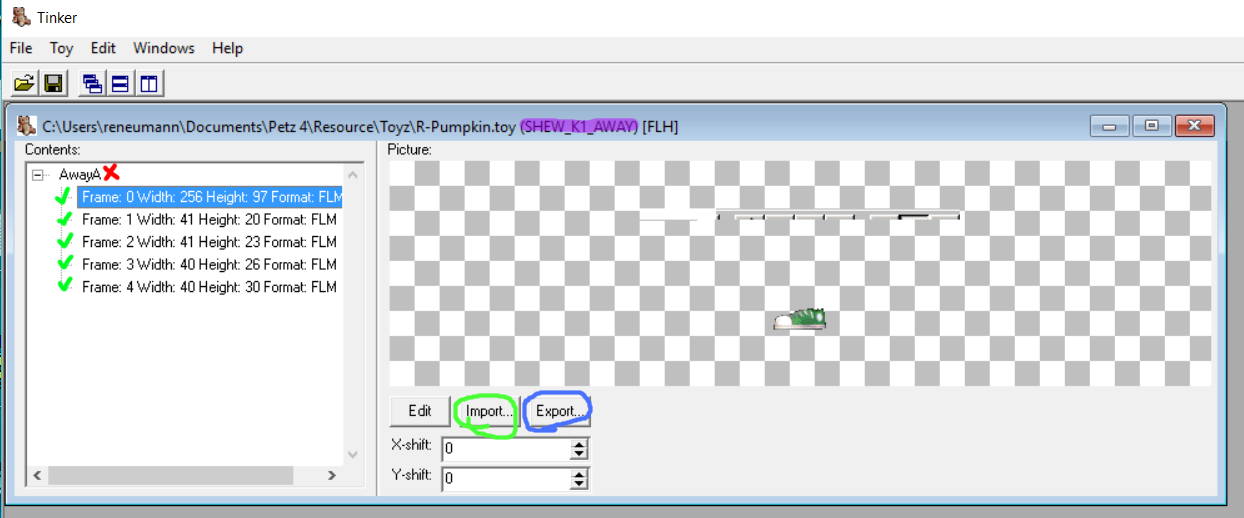This screenshot has width=1244, height=518.
Task: Click Contents horizontal scroll-right arrow
Action: (333, 476)
